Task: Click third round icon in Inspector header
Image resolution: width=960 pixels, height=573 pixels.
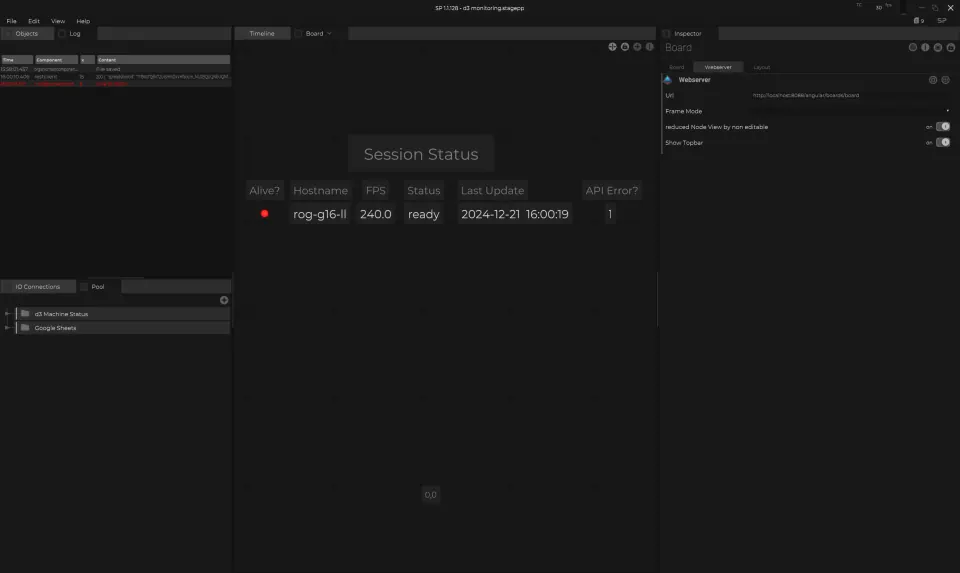Action: click(x=938, y=47)
